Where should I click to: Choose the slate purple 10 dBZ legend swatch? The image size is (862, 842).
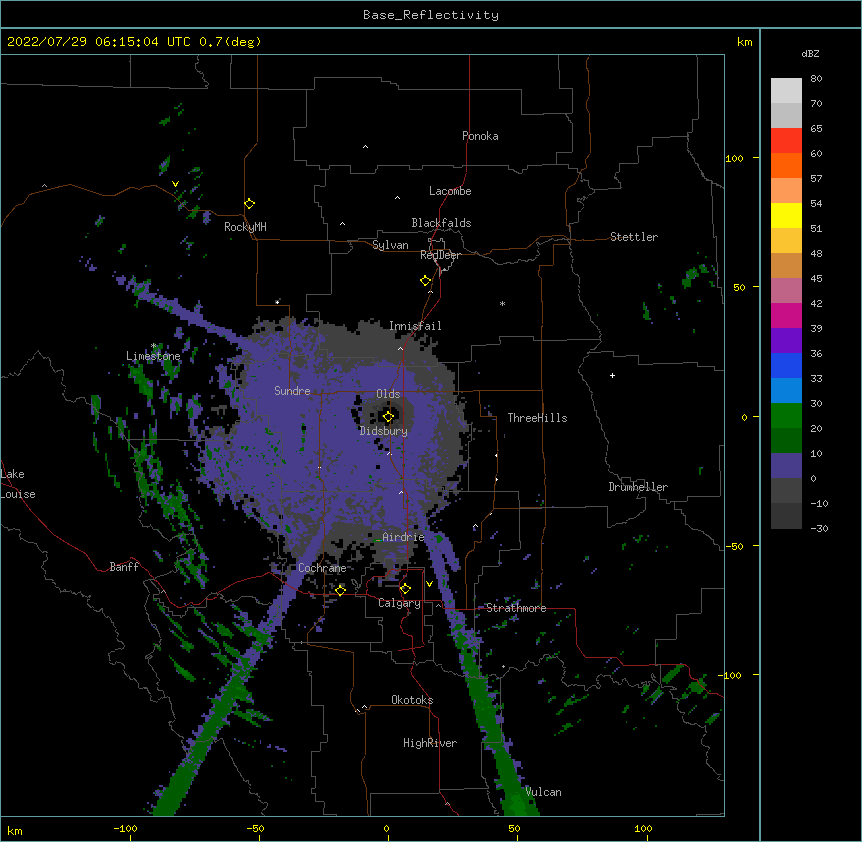[x=786, y=466]
